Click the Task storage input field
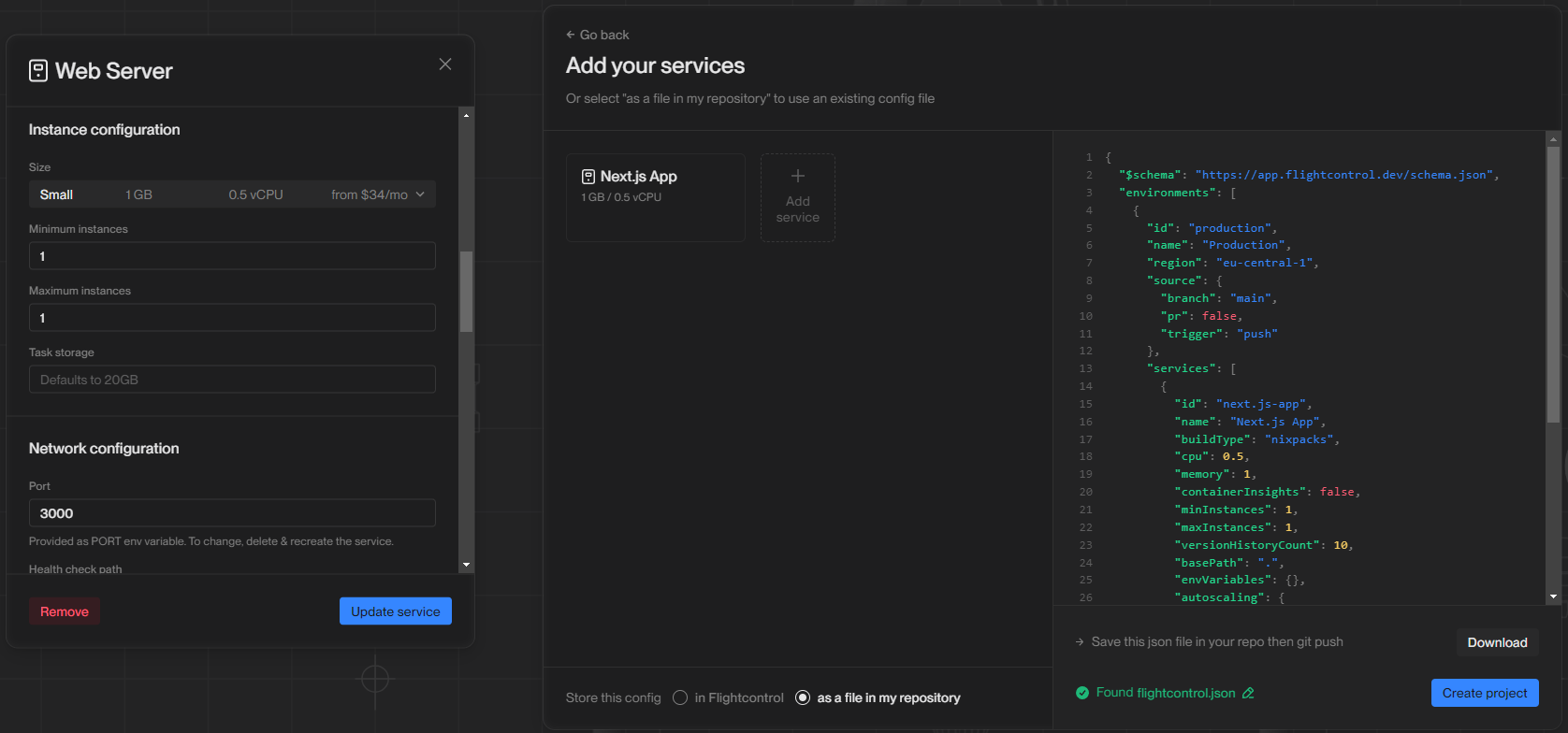 point(232,380)
